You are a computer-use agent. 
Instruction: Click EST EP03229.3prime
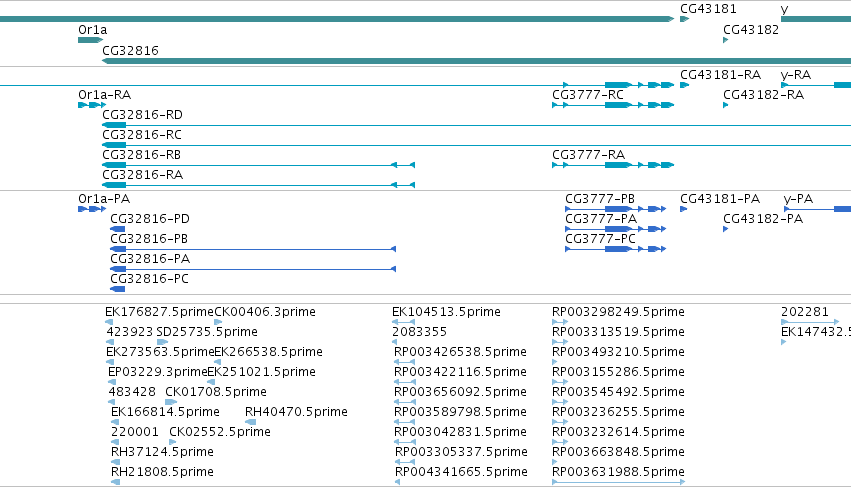click(x=158, y=372)
